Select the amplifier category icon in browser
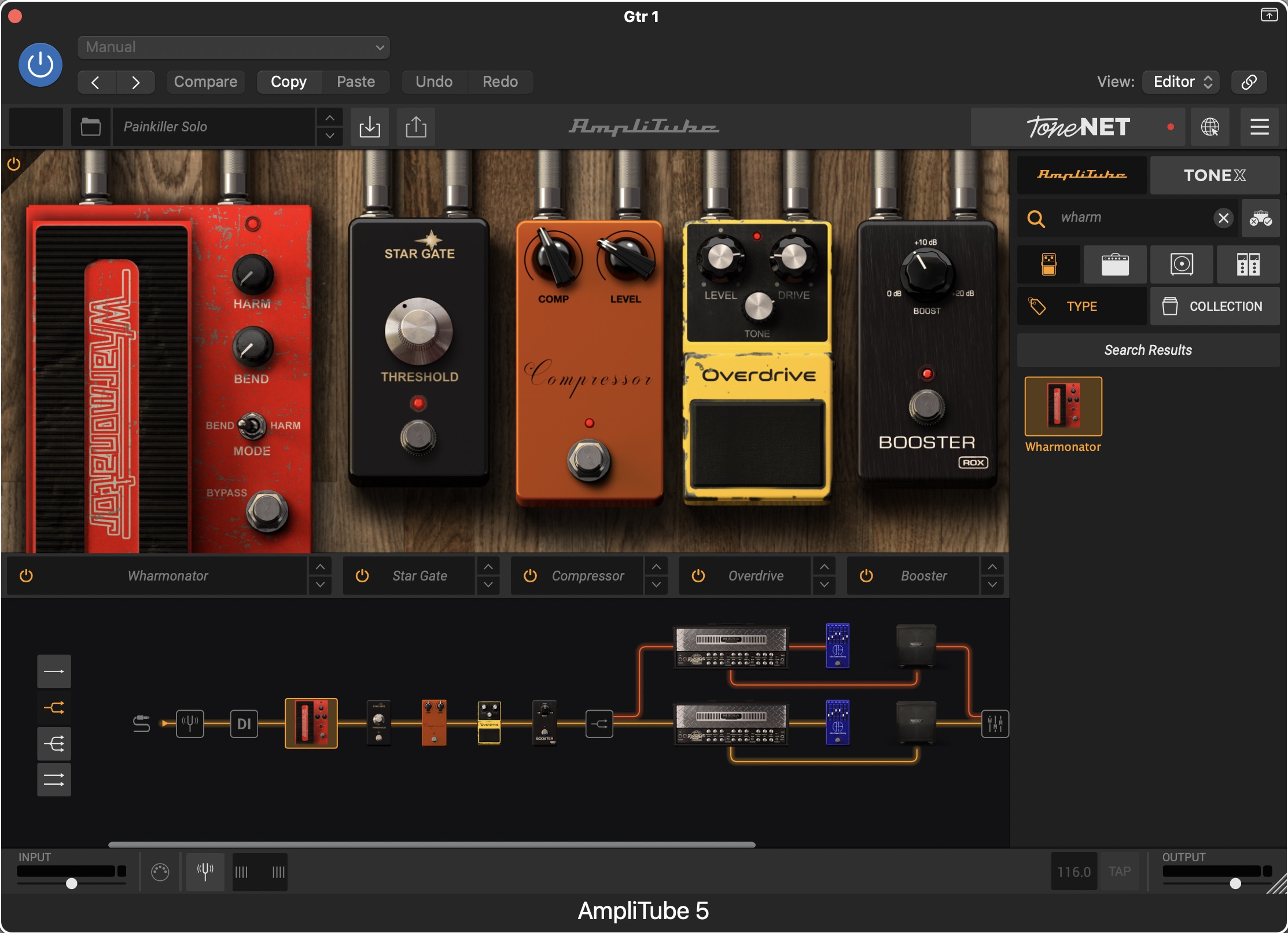The width and height of the screenshot is (1288, 933). [1114, 265]
